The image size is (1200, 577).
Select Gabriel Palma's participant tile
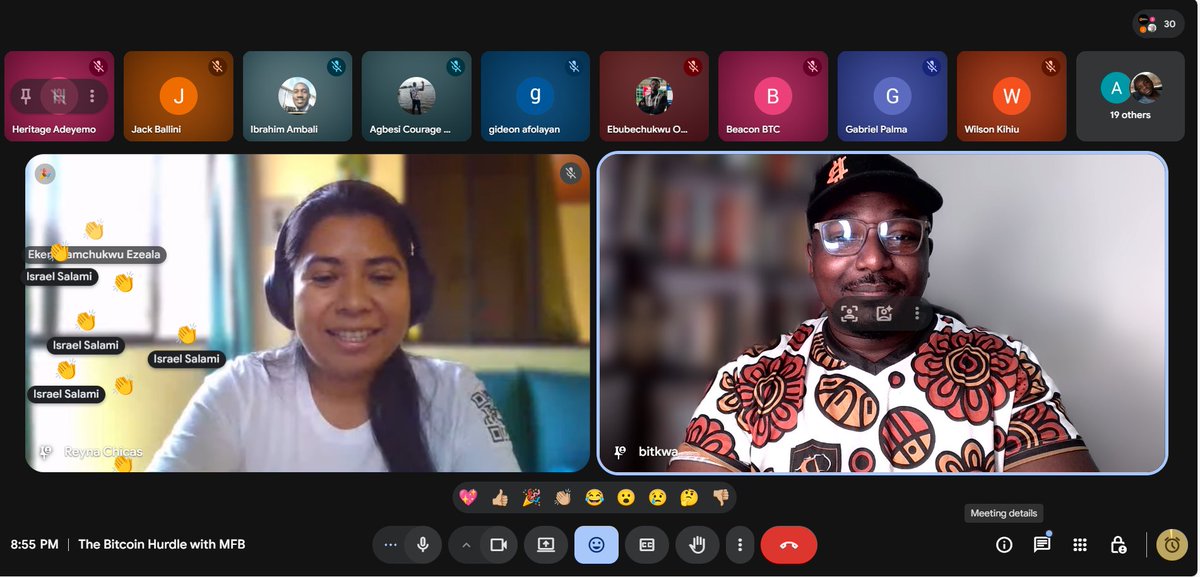coord(892,96)
